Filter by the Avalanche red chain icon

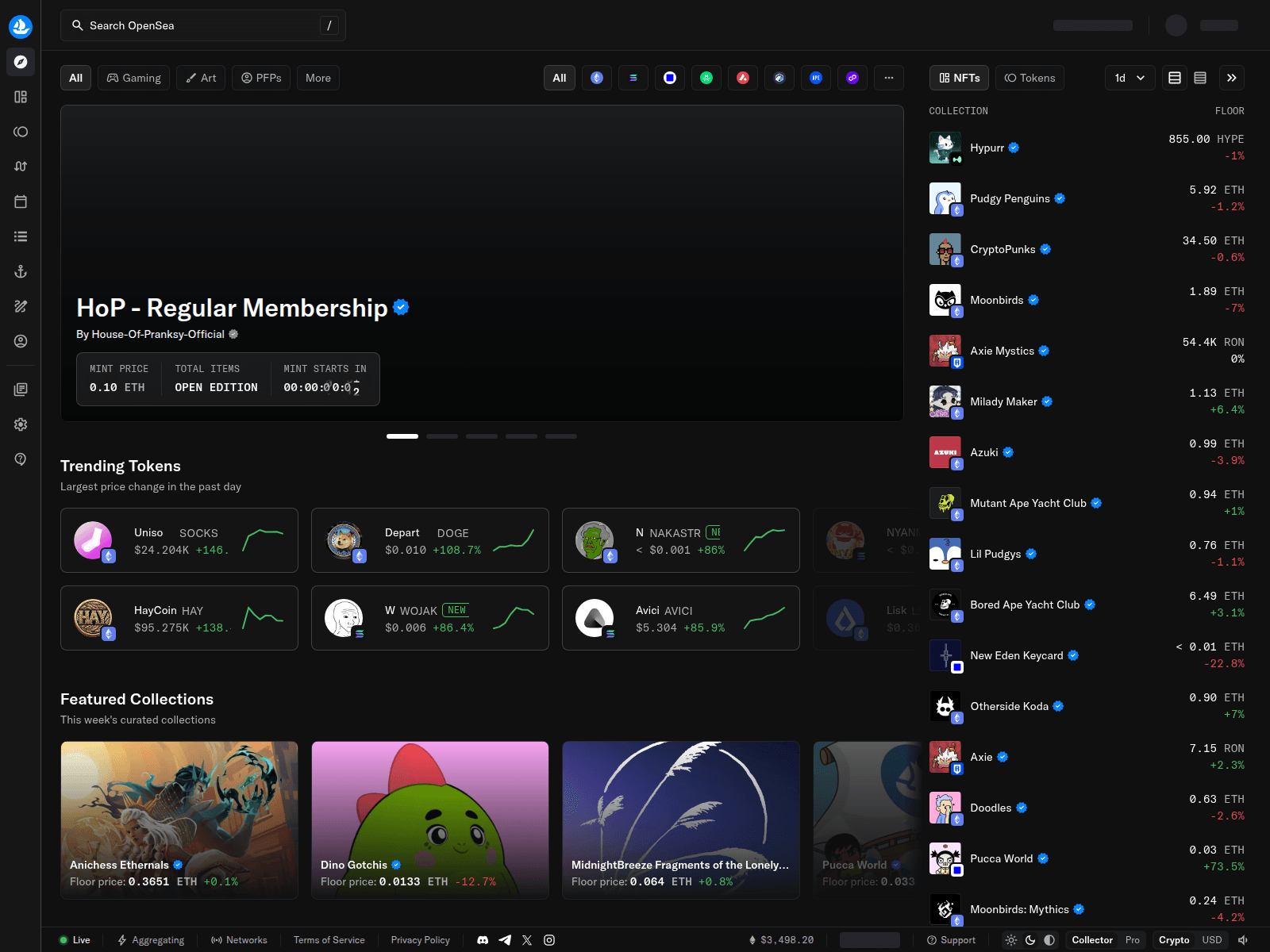(743, 78)
